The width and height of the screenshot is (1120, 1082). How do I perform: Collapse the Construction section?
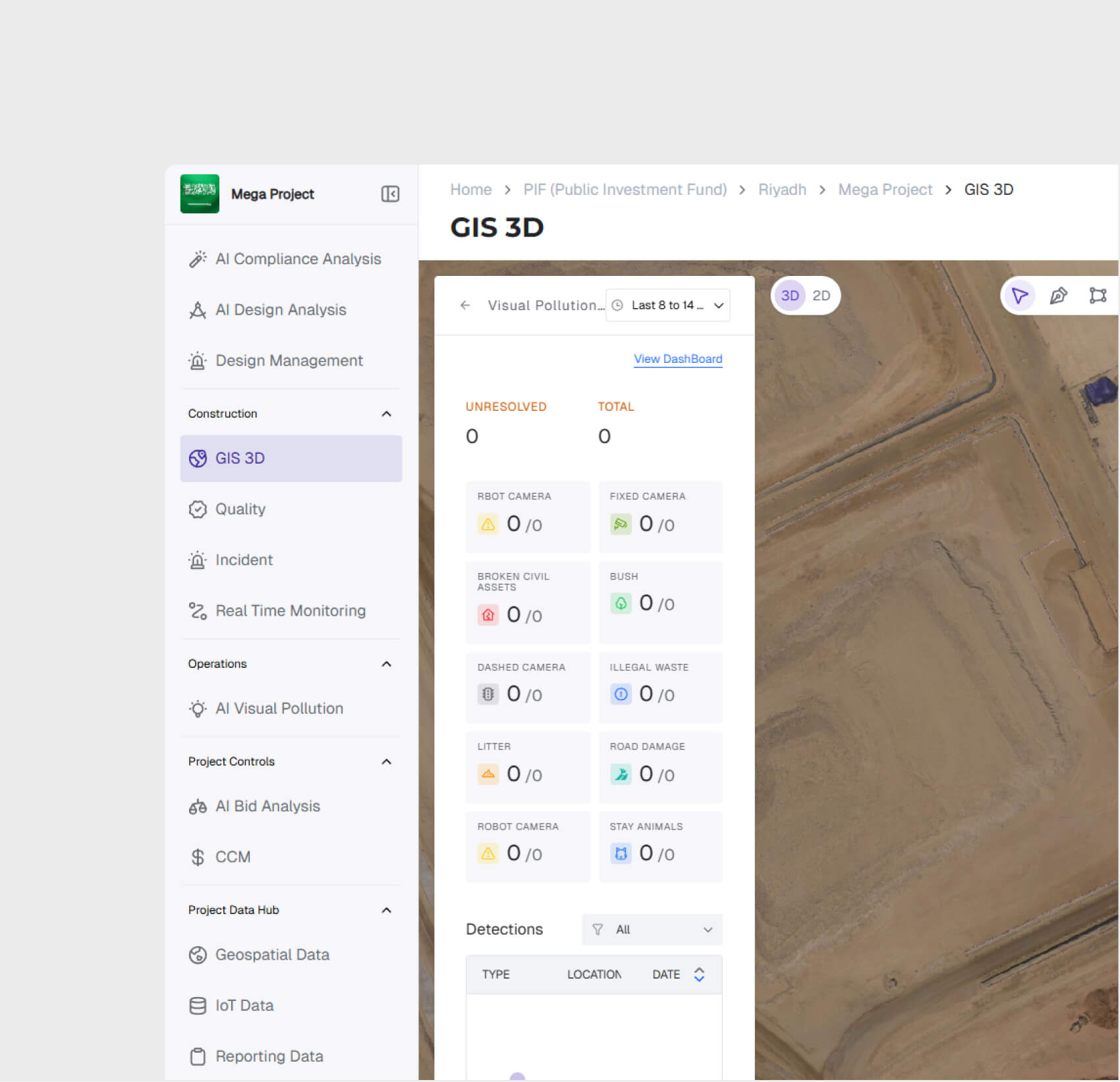click(x=386, y=414)
